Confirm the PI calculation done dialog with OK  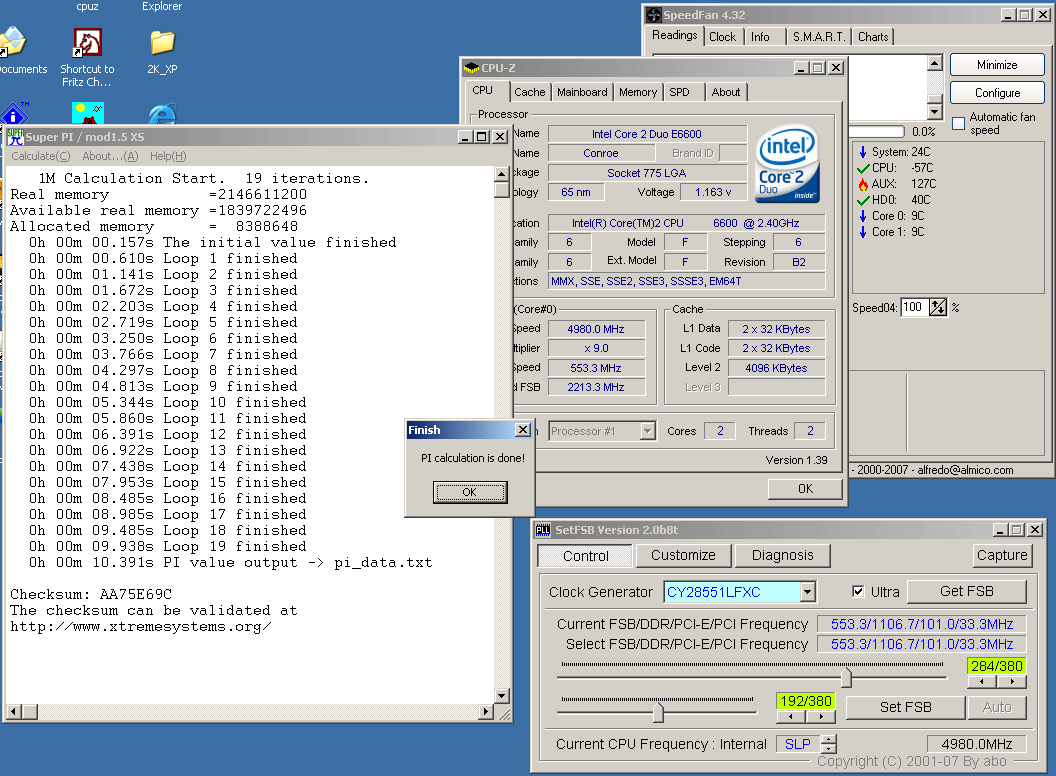click(469, 492)
